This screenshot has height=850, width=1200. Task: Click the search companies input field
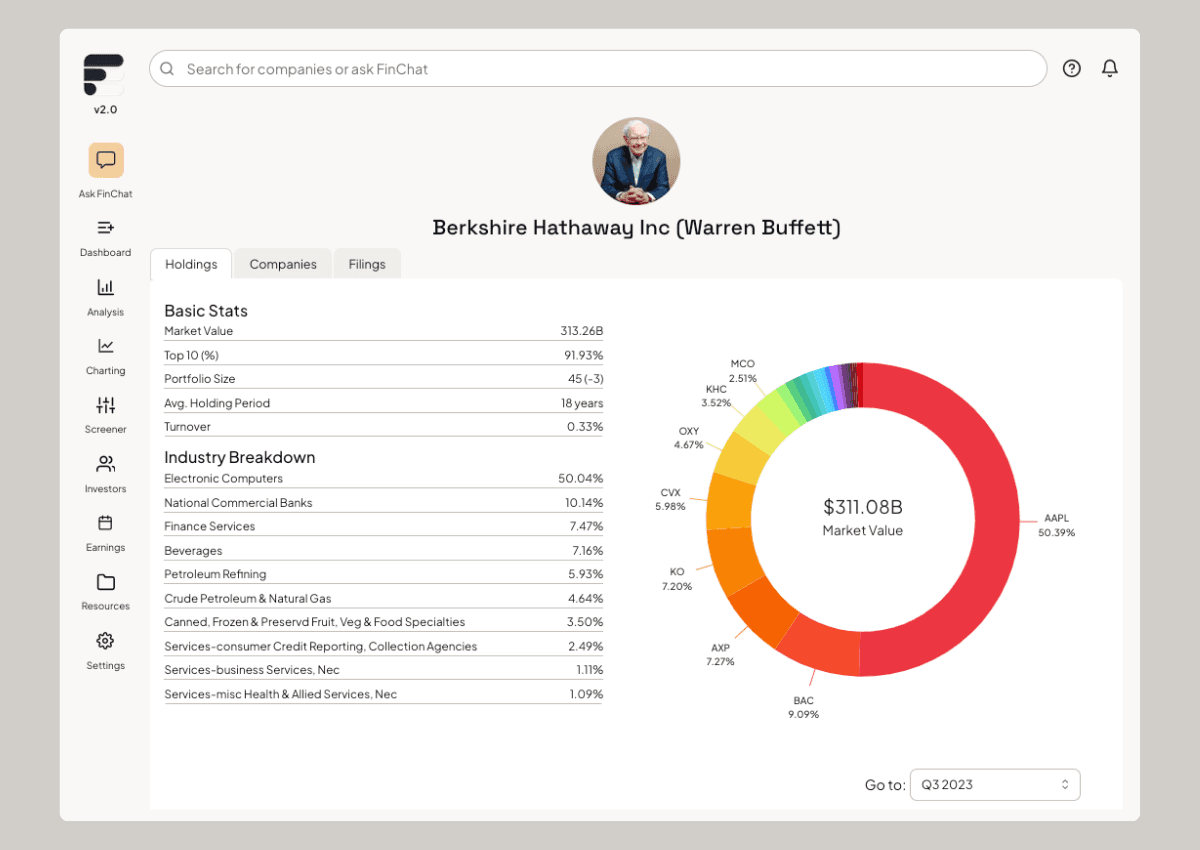(x=598, y=69)
